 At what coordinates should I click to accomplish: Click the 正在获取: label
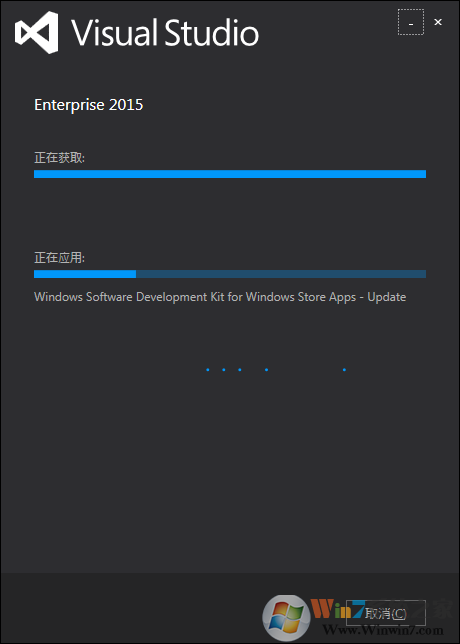[60, 158]
